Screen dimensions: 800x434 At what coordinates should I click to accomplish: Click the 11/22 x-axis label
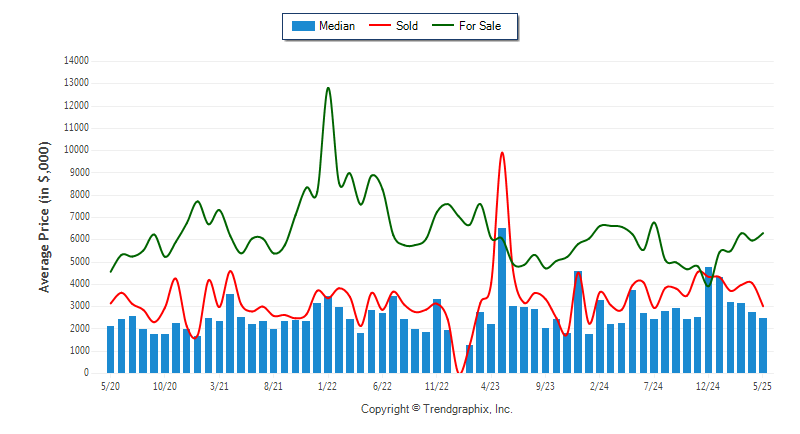tap(437, 387)
